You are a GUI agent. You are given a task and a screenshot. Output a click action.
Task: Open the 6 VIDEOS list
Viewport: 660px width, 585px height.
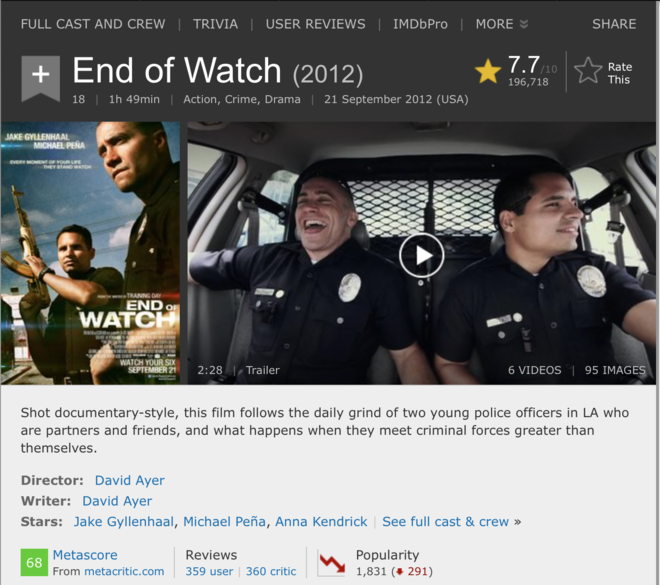[x=535, y=370]
